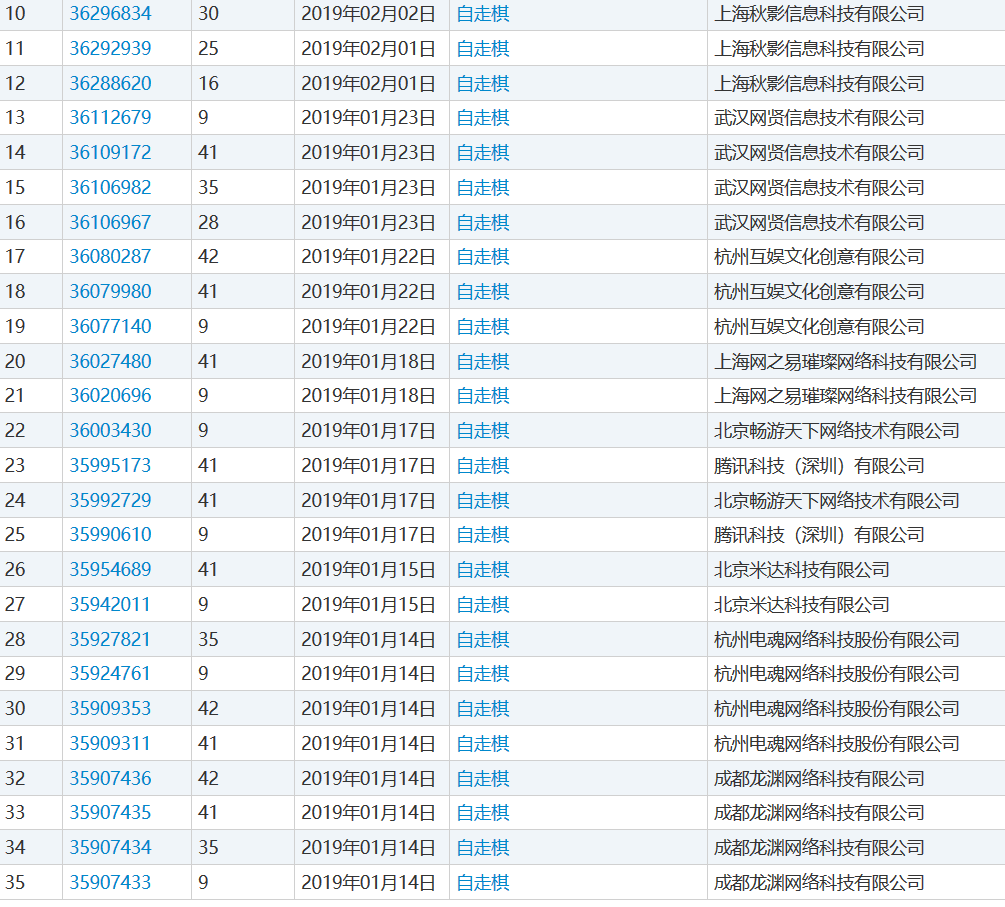Screen dimensions: 1005x907
Task: Select date 2019年01月22日 in row 19
Action: (369, 326)
